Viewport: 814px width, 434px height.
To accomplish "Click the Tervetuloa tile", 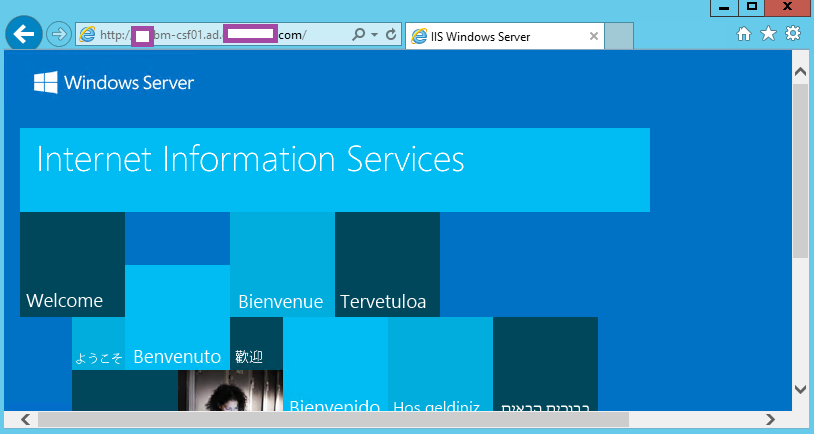I will (387, 264).
